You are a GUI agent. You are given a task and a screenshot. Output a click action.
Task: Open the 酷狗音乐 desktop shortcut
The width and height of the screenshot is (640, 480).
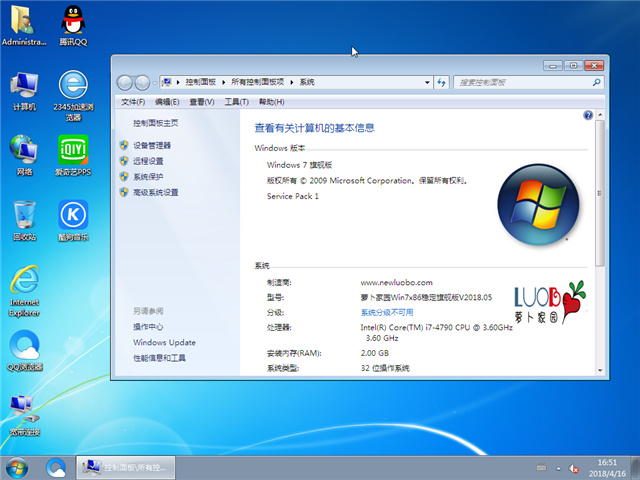point(73,220)
